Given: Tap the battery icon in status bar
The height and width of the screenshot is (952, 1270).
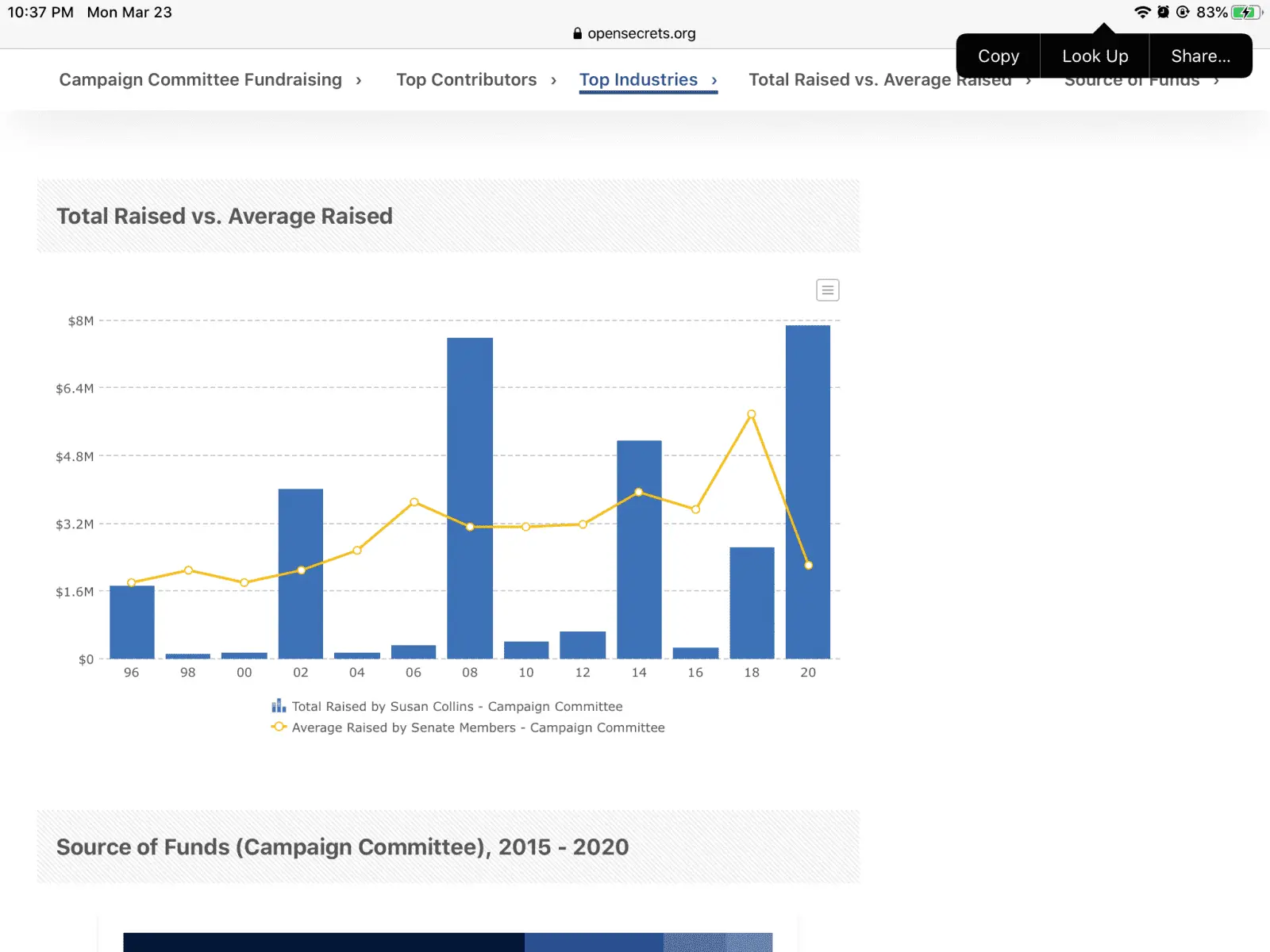Looking at the screenshot, I should pyautogui.click(x=1245, y=12).
